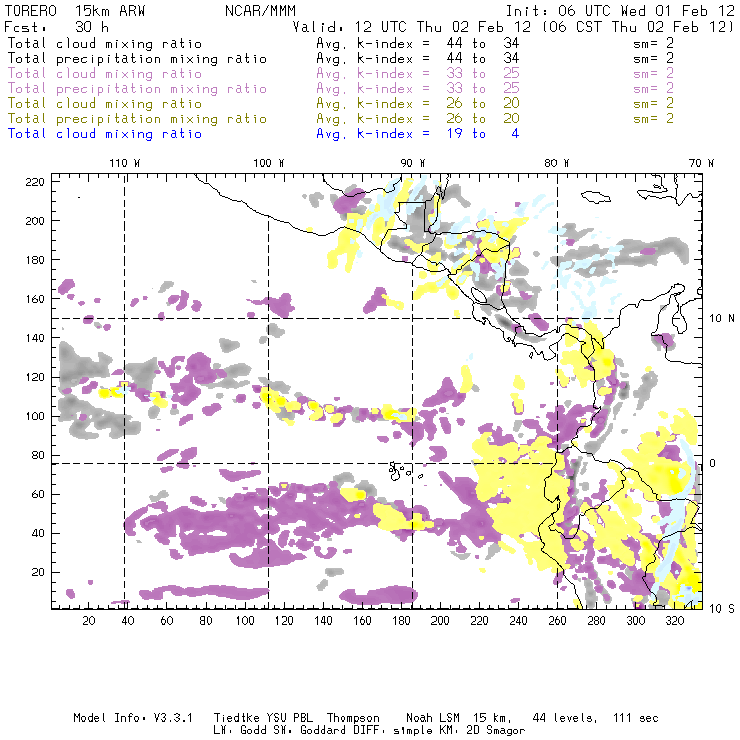Click the "Noah LSM" model text
The height and width of the screenshot is (740, 740).
[x=433, y=718]
